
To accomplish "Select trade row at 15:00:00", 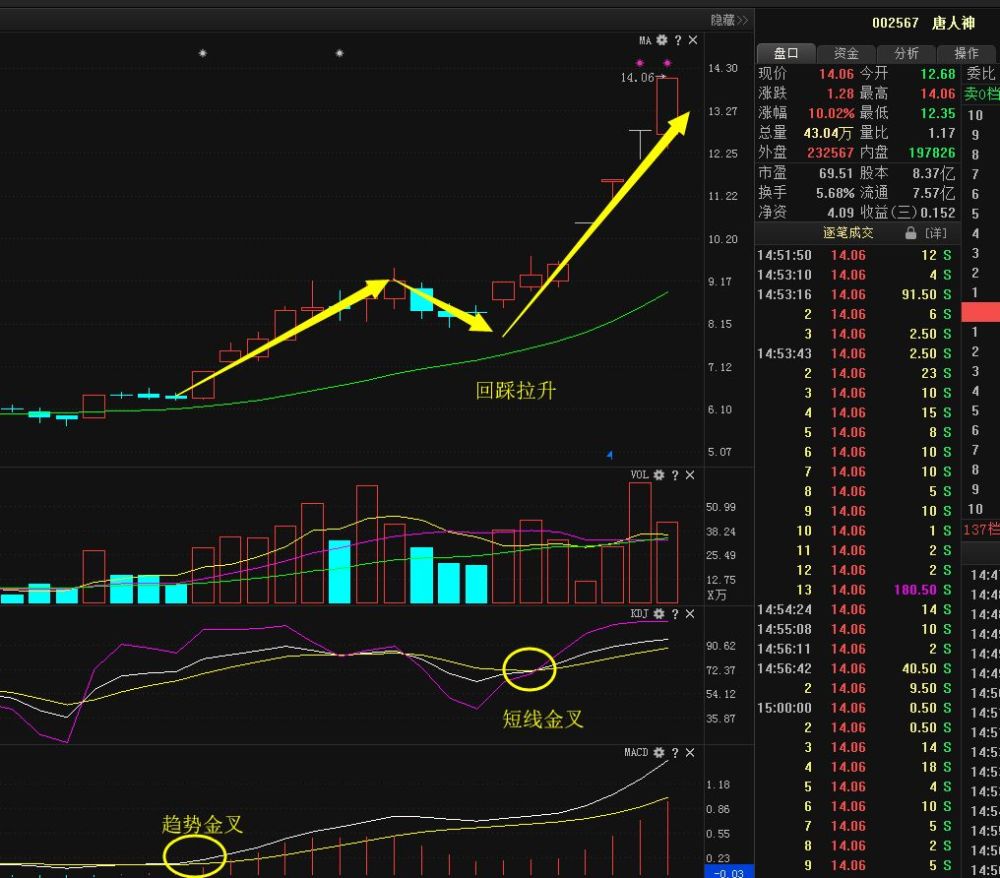I will (855, 708).
